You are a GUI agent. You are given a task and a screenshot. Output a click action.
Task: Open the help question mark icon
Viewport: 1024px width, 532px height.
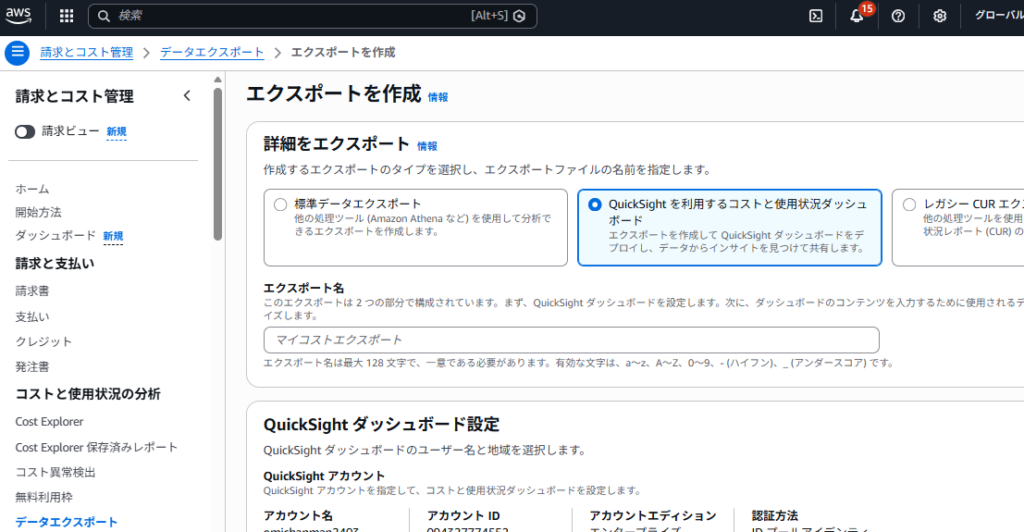[x=898, y=16]
